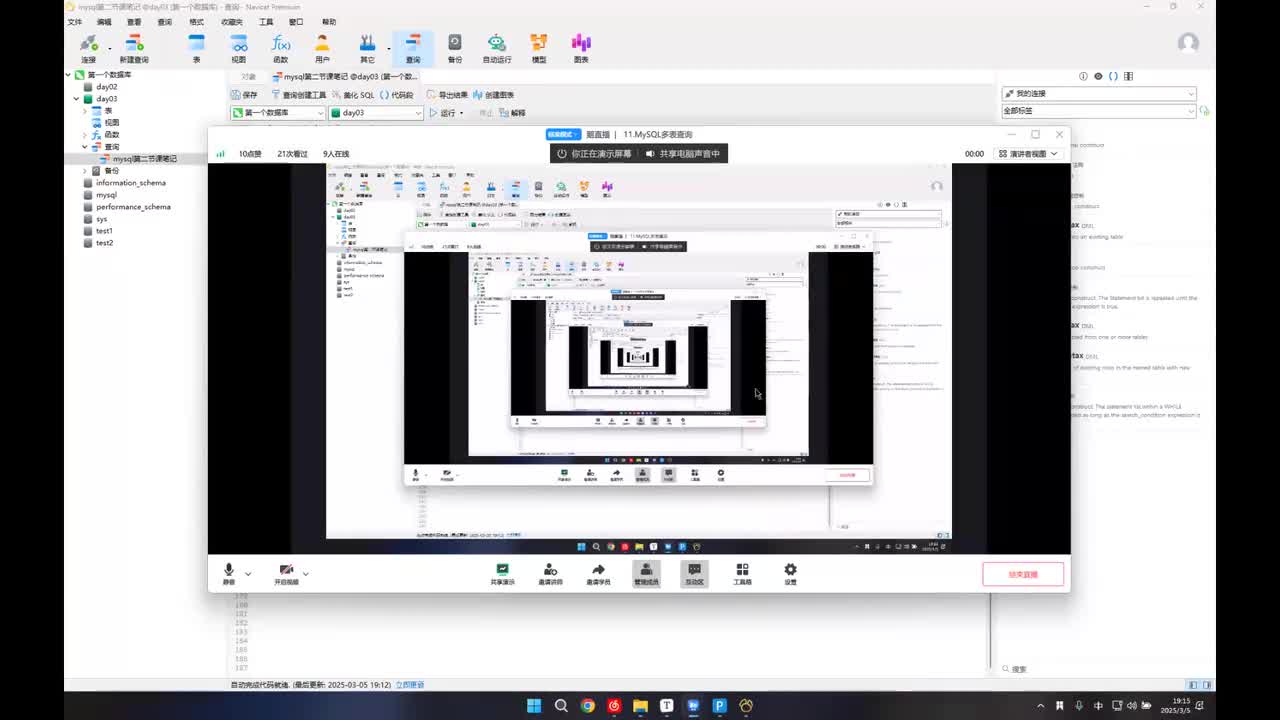Open the 互动区 chat interaction icon
The width and height of the screenshot is (1280, 720).
click(x=694, y=574)
